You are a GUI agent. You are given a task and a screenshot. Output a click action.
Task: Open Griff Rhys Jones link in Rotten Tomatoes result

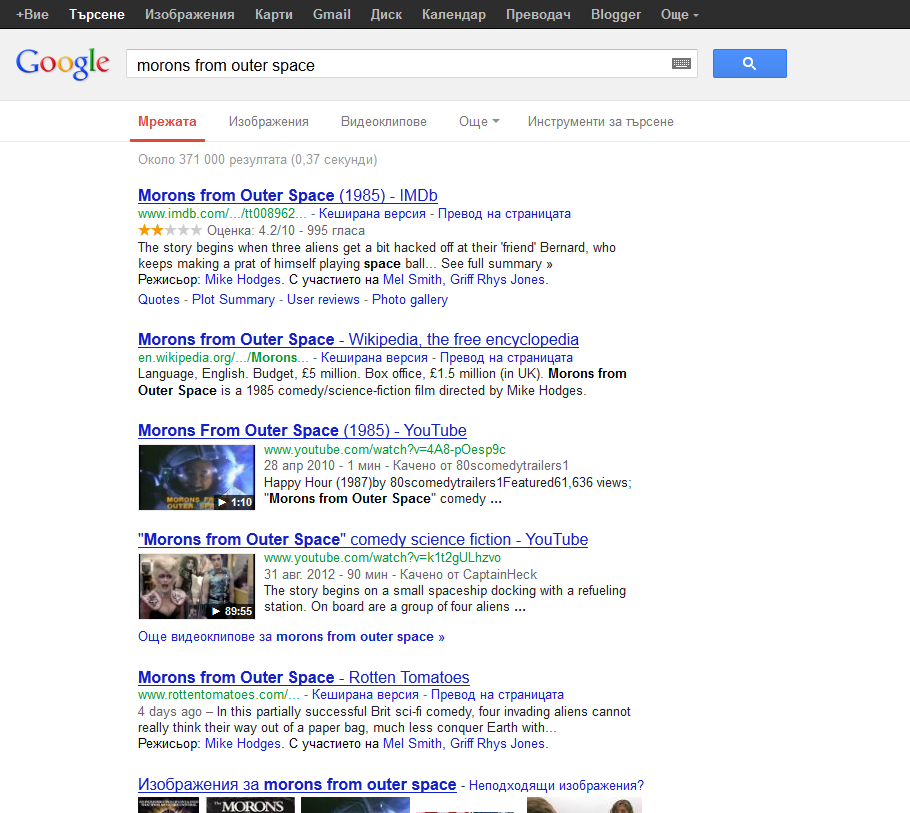pos(497,744)
